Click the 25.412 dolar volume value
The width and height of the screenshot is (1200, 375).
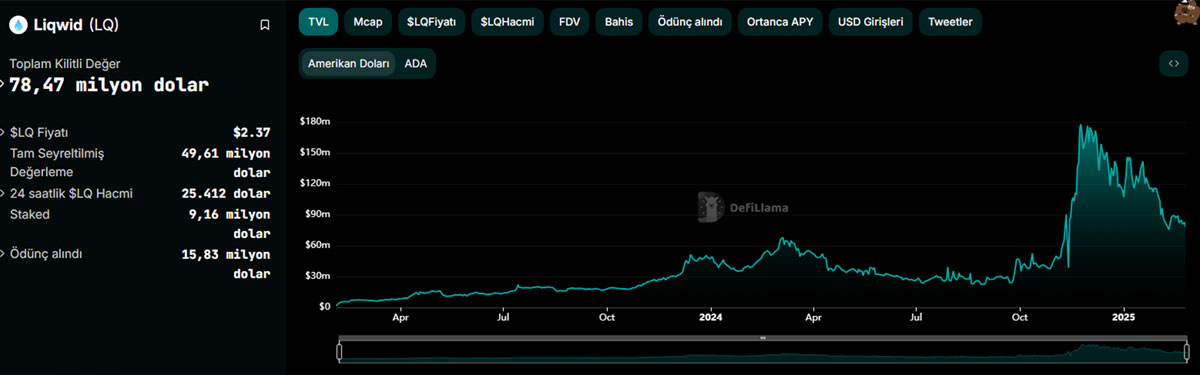click(227, 193)
